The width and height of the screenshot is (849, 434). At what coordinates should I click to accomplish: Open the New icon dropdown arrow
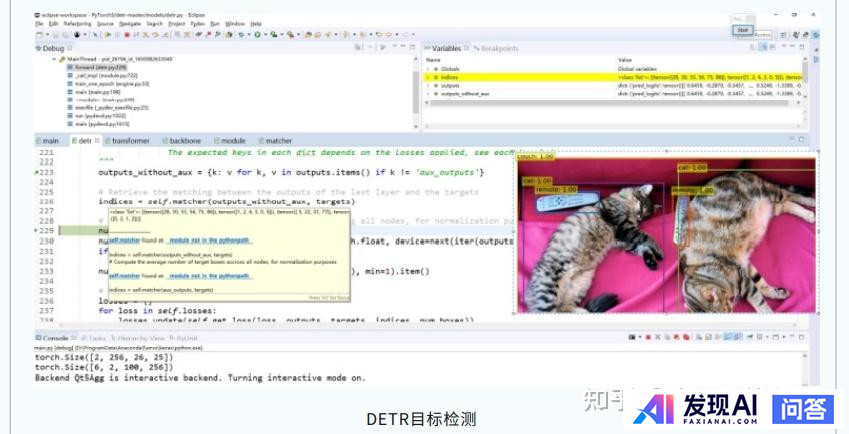(48, 35)
